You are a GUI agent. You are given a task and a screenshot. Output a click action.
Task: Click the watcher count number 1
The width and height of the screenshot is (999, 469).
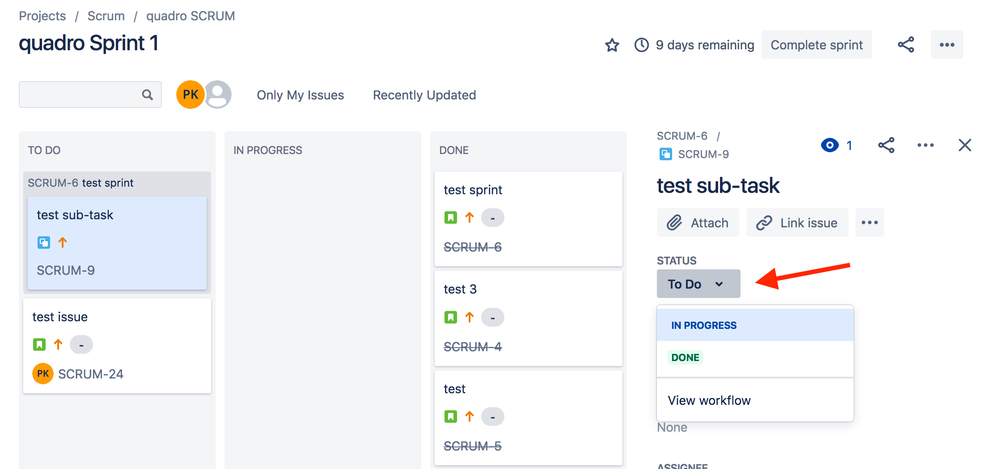[849, 146]
